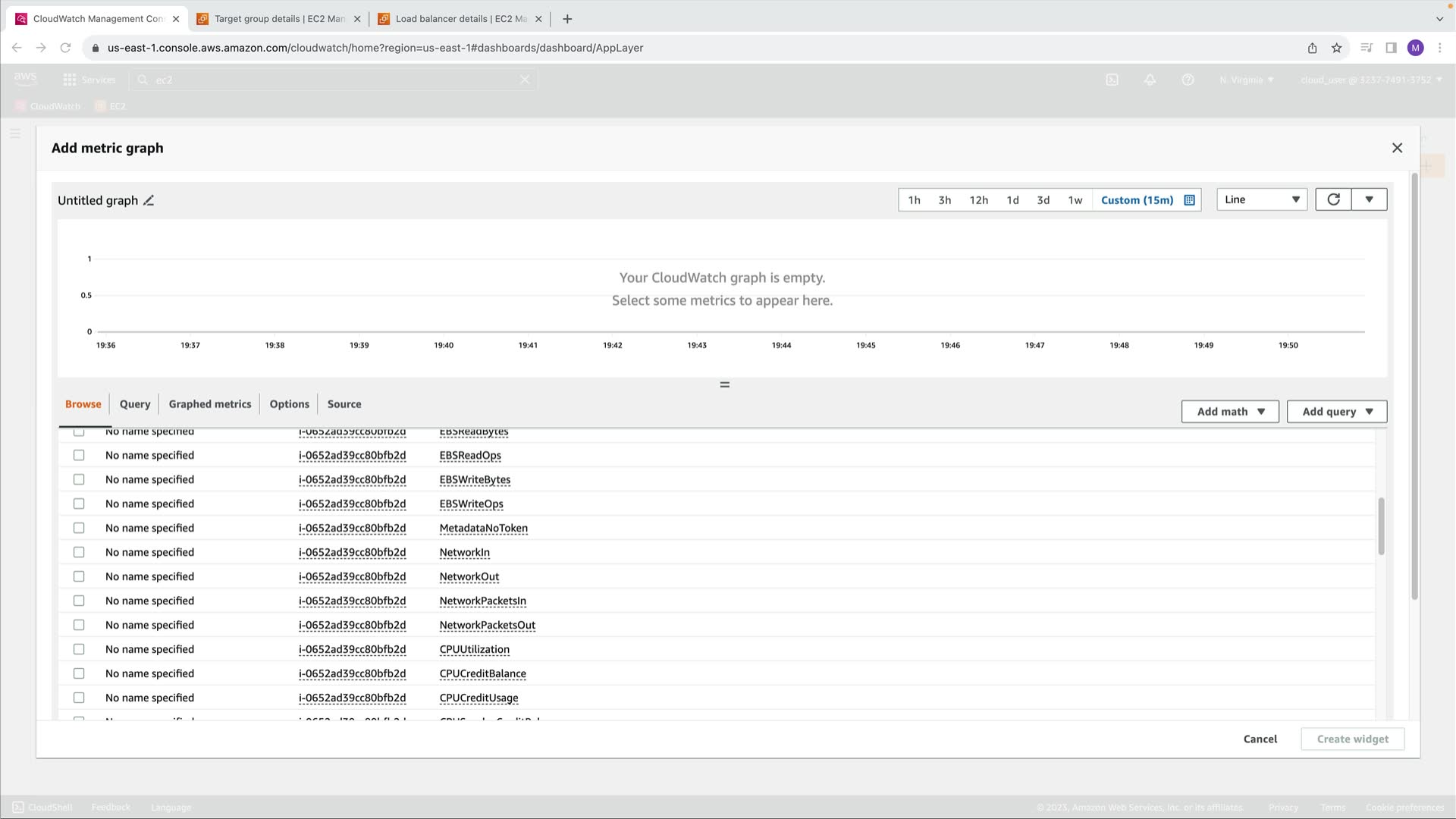Screen dimensions: 1456x819
Task: Open a new browser tab with plus icon
Action: click(x=567, y=19)
